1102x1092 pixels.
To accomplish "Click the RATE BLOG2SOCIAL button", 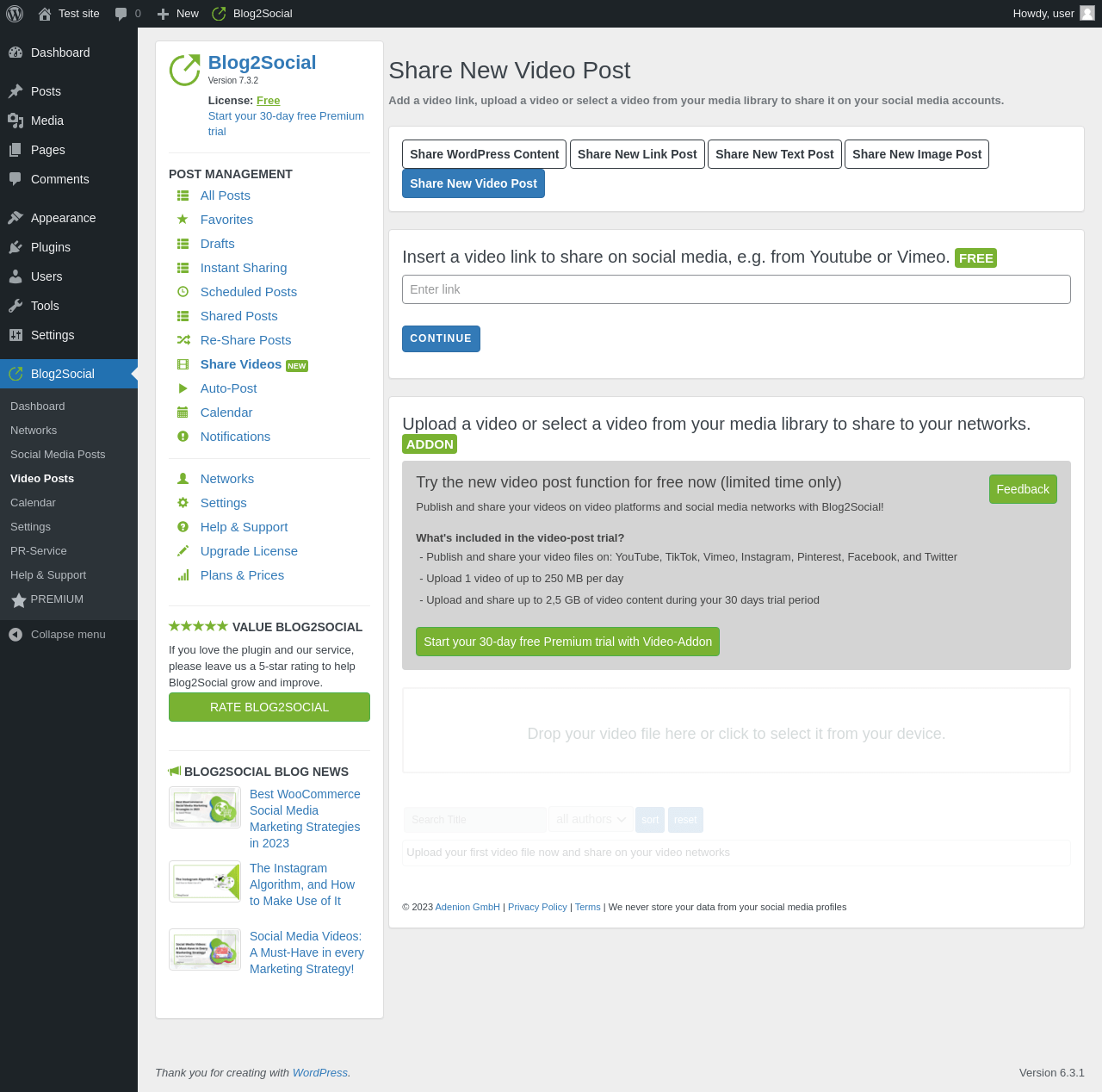I will 269,707.
